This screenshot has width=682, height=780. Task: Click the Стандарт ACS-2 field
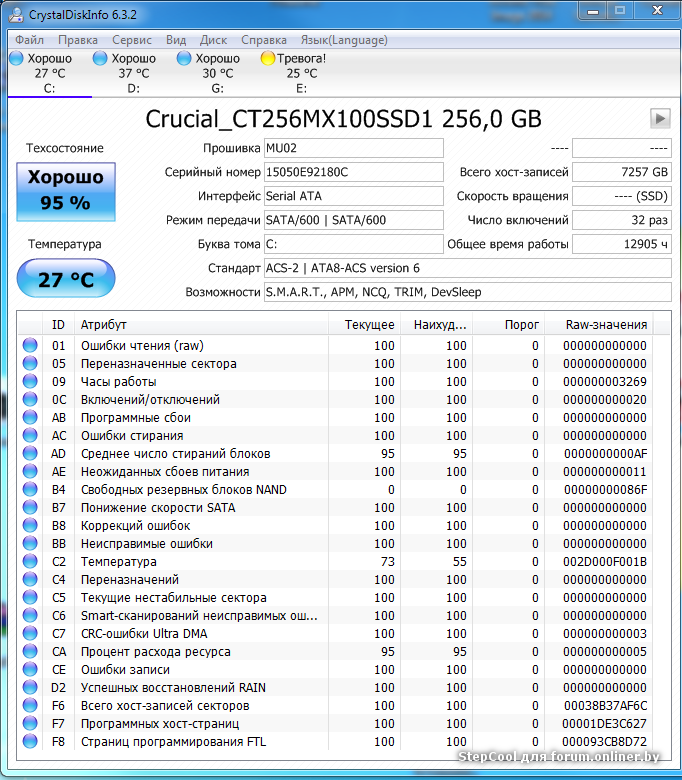tap(468, 268)
